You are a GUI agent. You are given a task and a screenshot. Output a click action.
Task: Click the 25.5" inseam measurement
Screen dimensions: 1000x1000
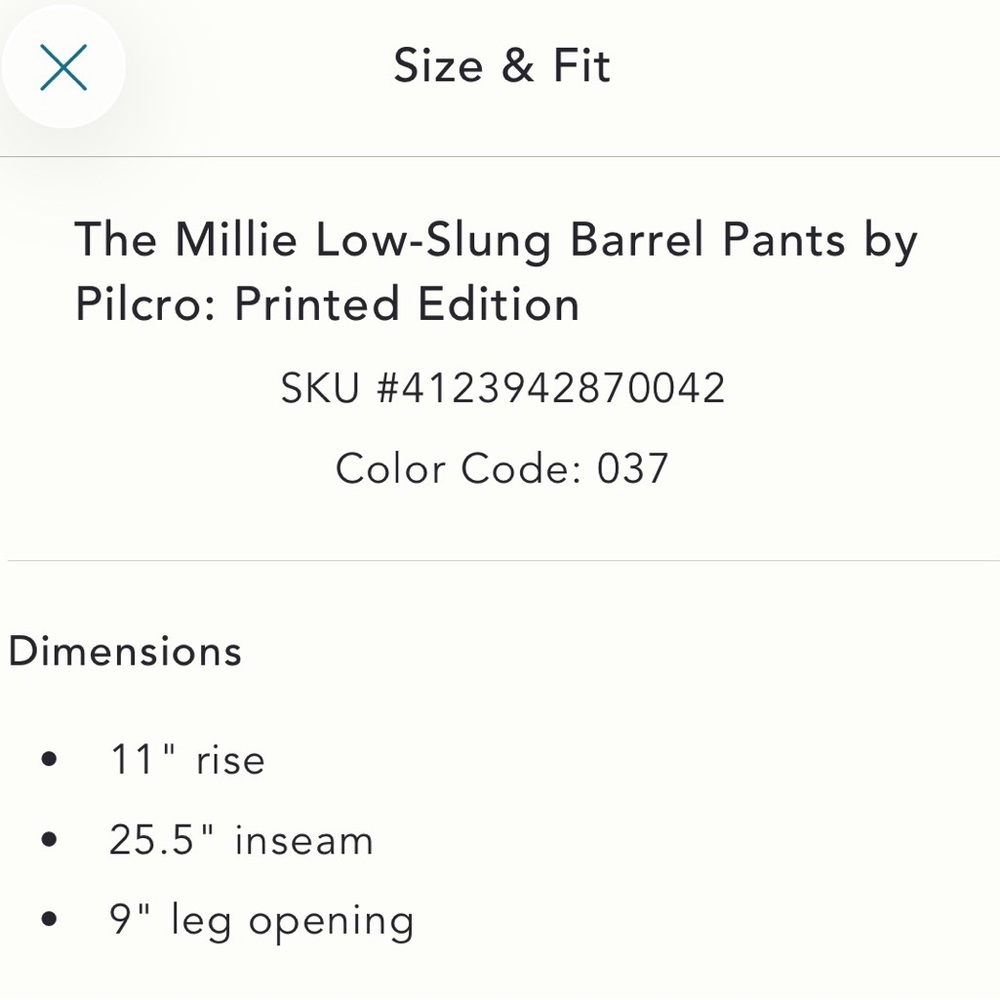(x=240, y=840)
